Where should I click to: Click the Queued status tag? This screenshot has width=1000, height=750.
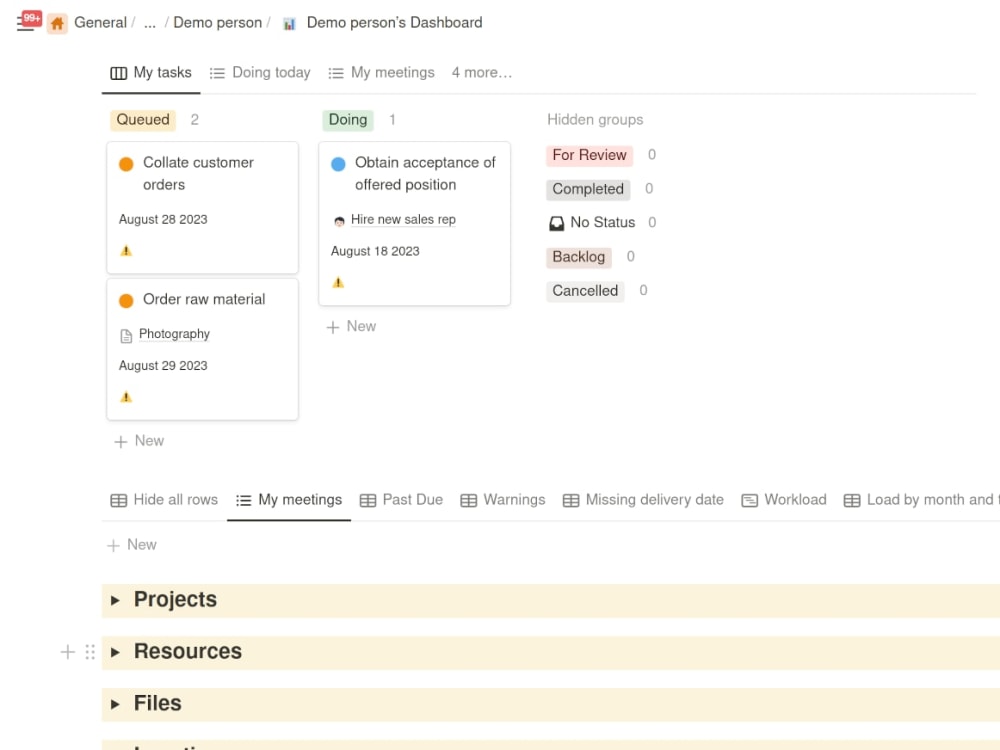point(143,120)
